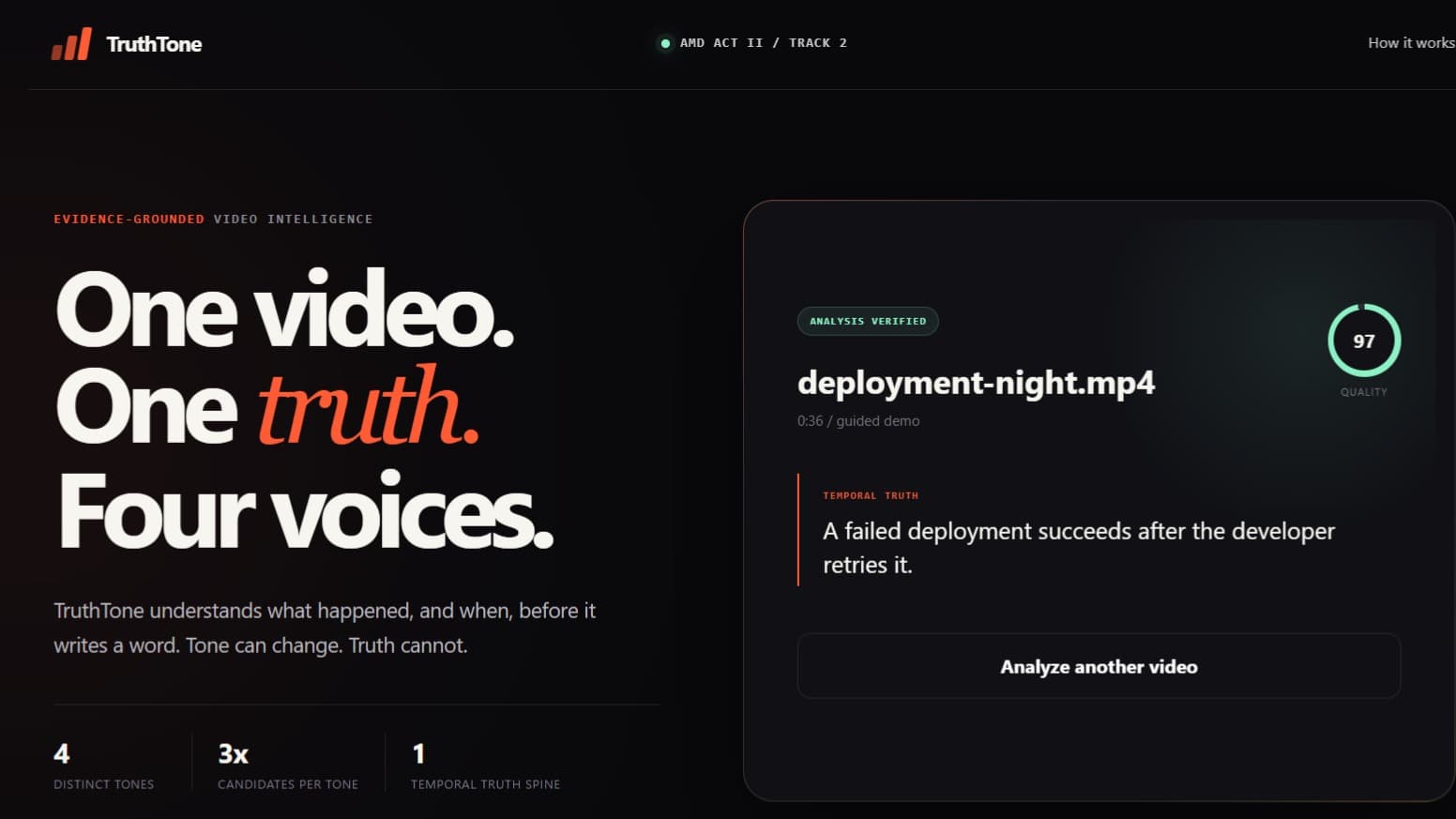Click the green status dot beside AMD ACT II
The image size is (1456, 819).
(x=665, y=43)
